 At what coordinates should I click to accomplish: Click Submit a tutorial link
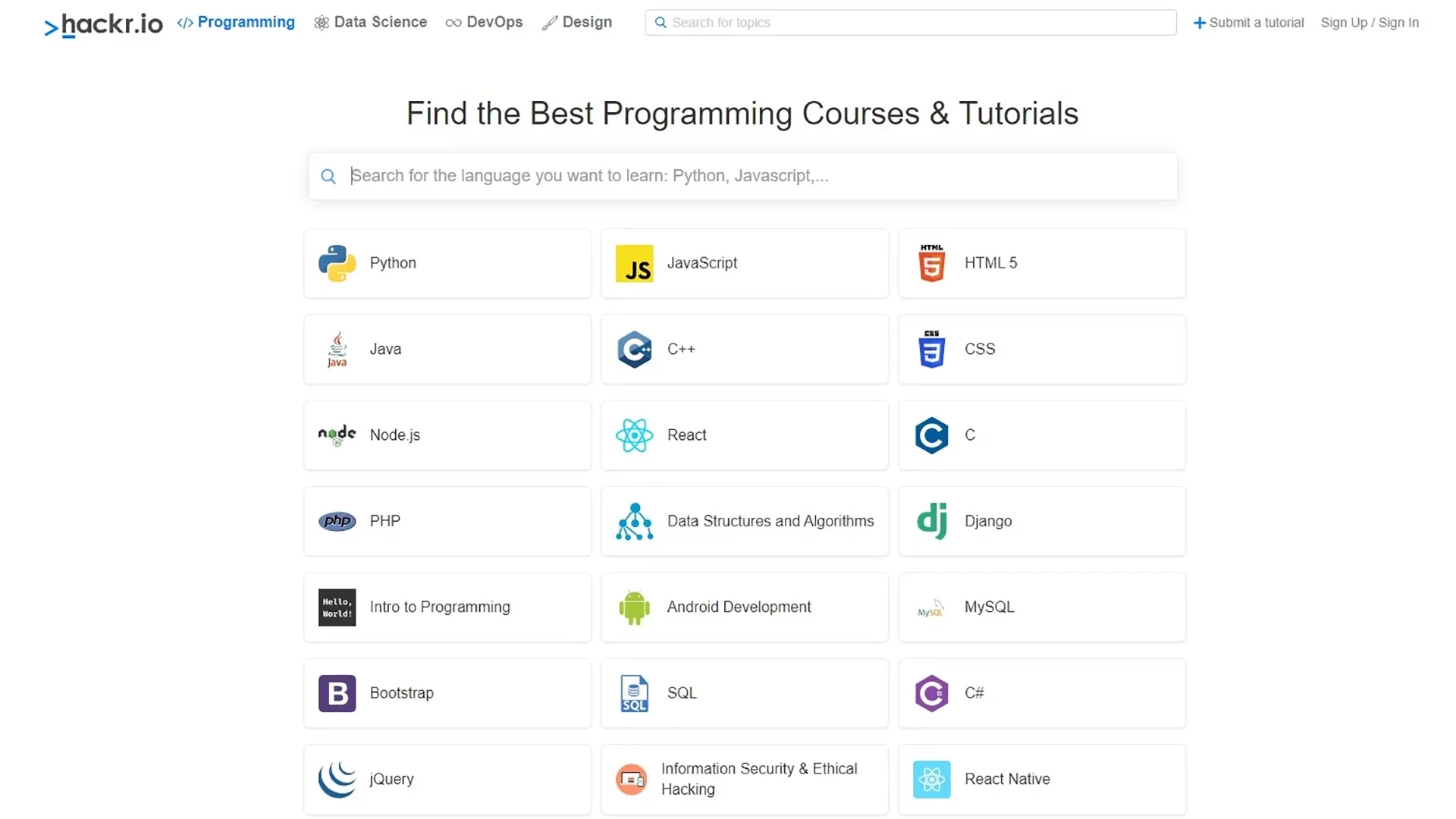pyautogui.click(x=1248, y=23)
